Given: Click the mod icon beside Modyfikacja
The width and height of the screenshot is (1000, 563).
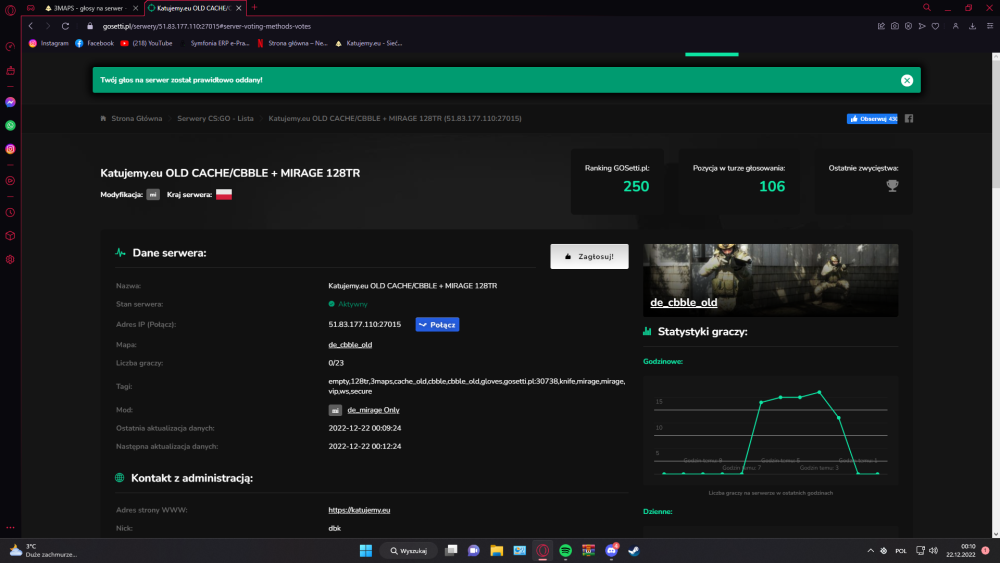Looking at the screenshot, I should 153,194.
